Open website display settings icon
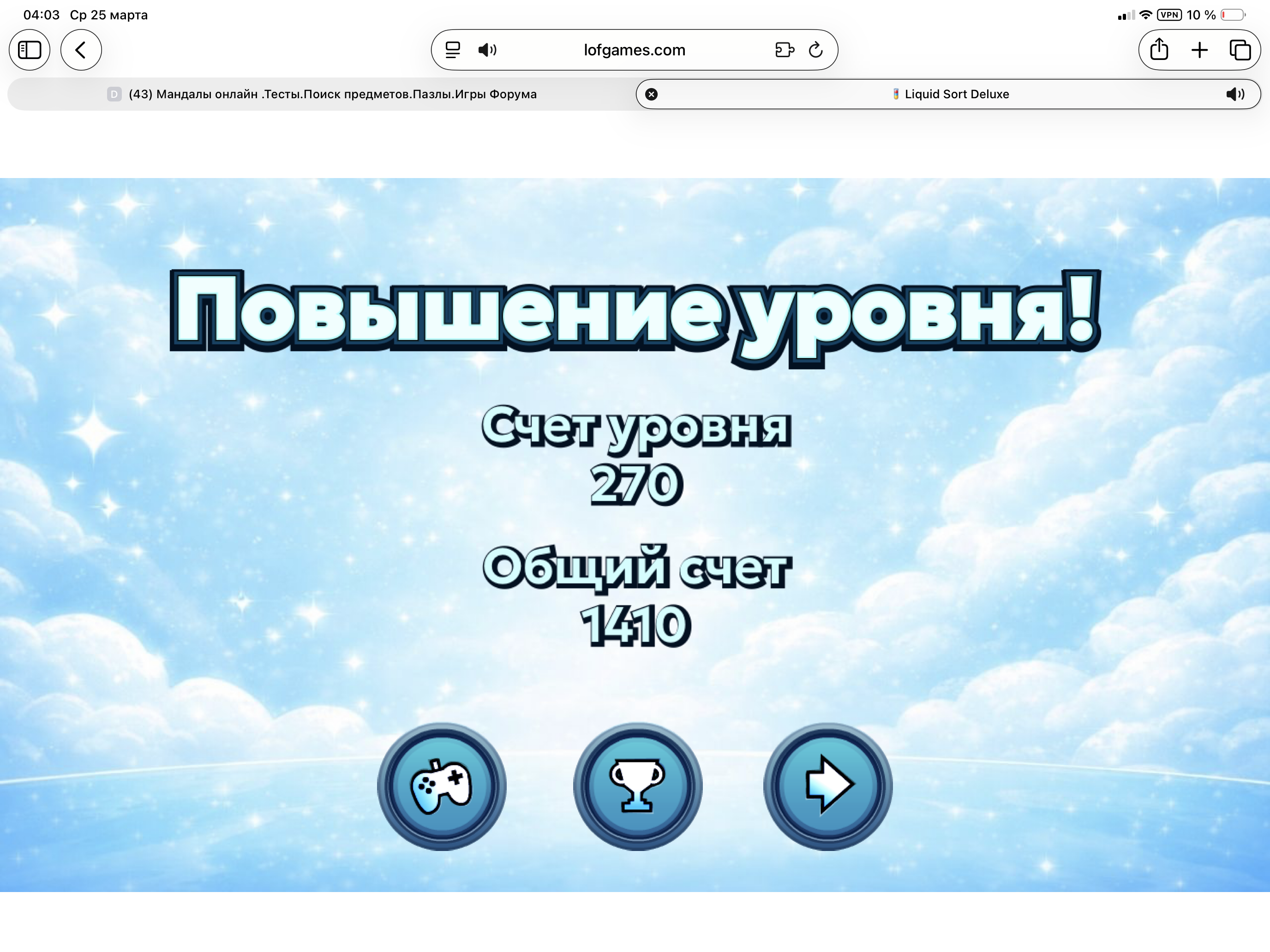This screenshot has width=1270, height=952. (453, 50)
